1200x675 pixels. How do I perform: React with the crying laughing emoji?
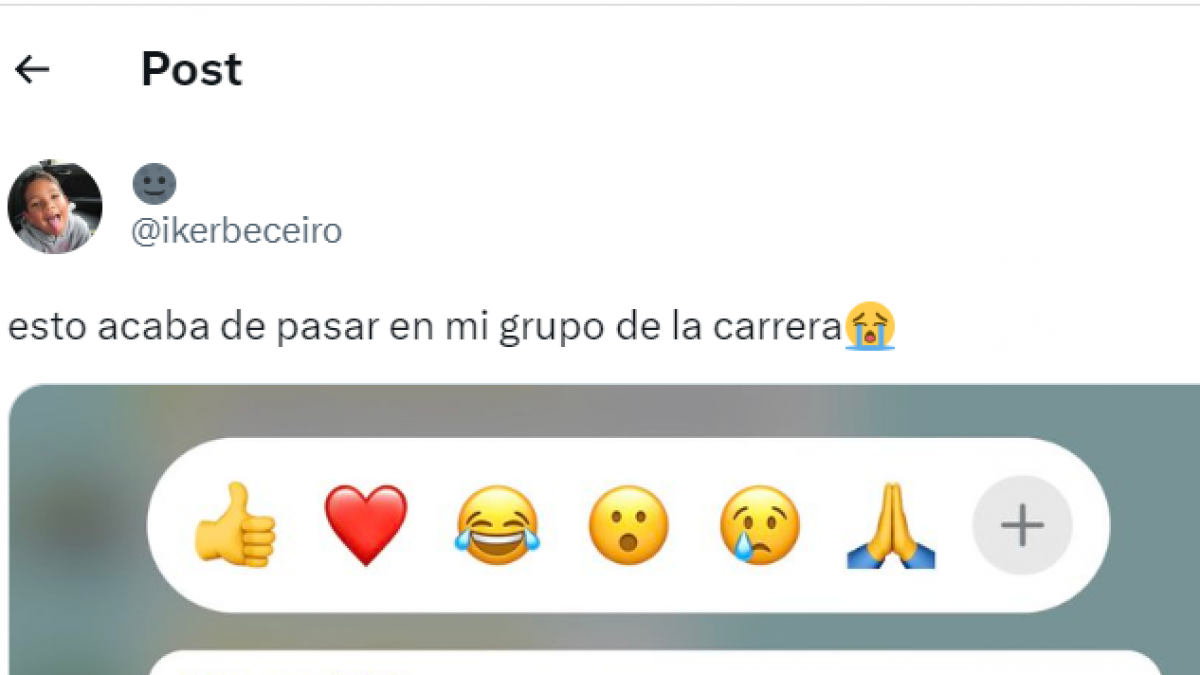coord(497,525)
